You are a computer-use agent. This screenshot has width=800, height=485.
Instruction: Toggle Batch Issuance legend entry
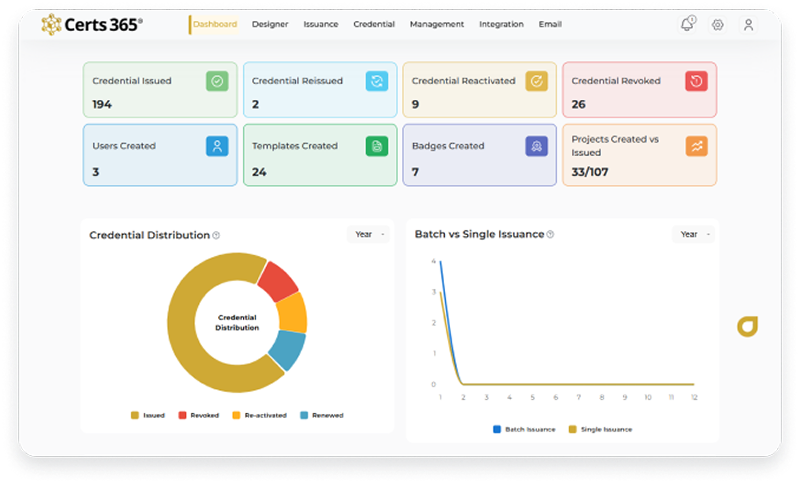pyautogui.click(x=524, y=429)
